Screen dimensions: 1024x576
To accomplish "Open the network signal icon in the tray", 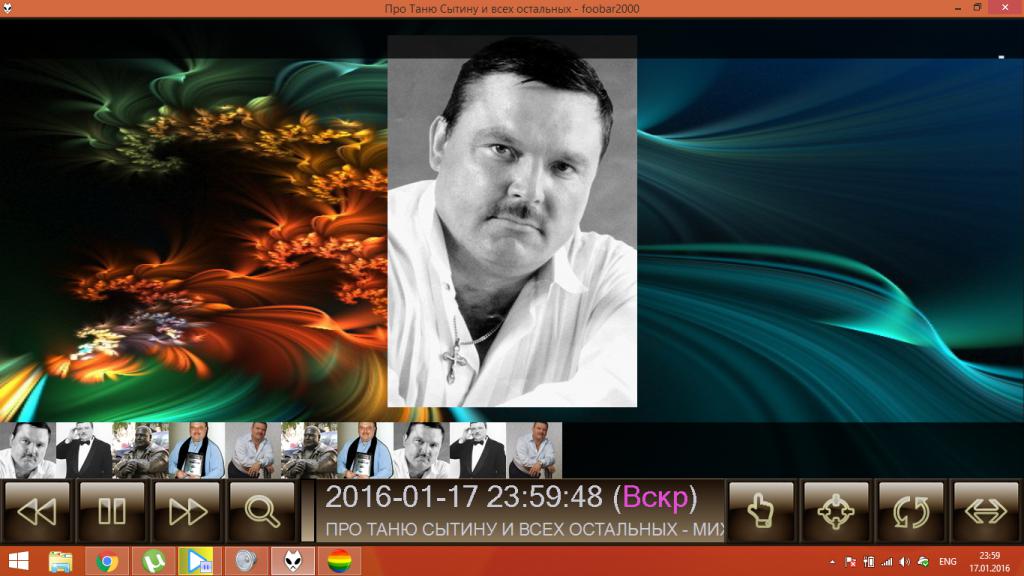I will click(887, 562).
